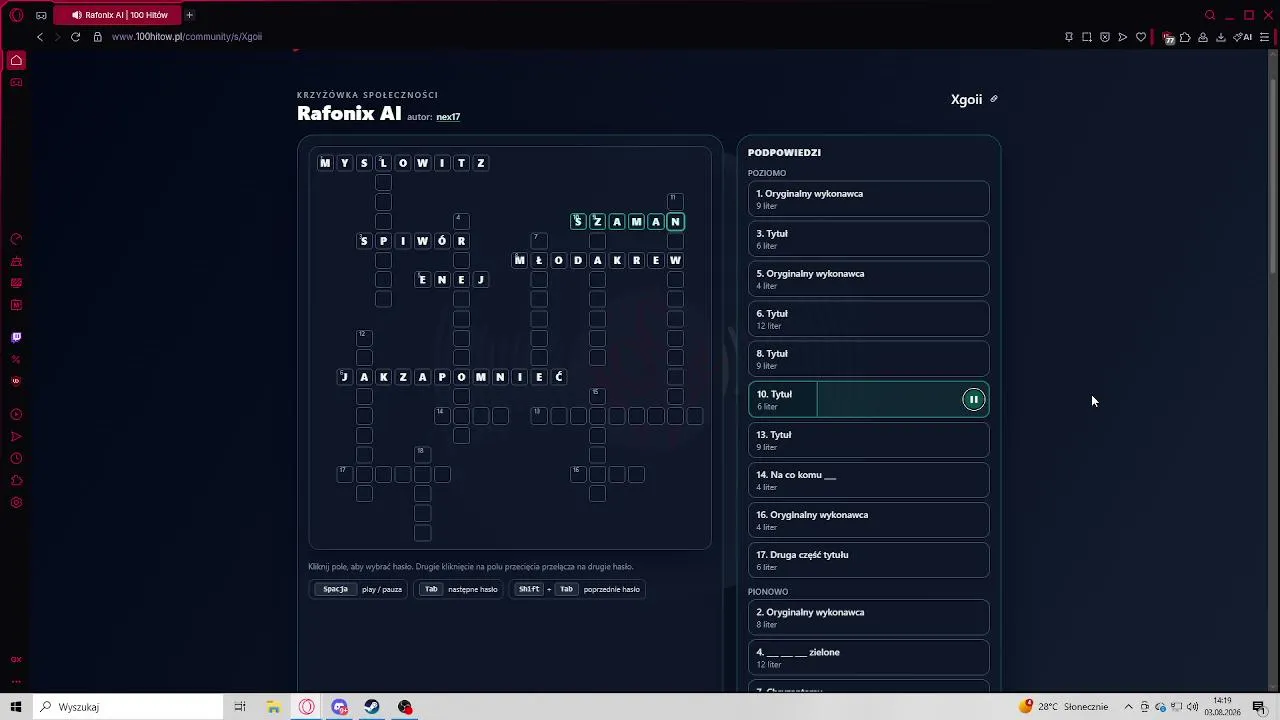
Task: Pause playback of clue 10
Action: (973, 400)
